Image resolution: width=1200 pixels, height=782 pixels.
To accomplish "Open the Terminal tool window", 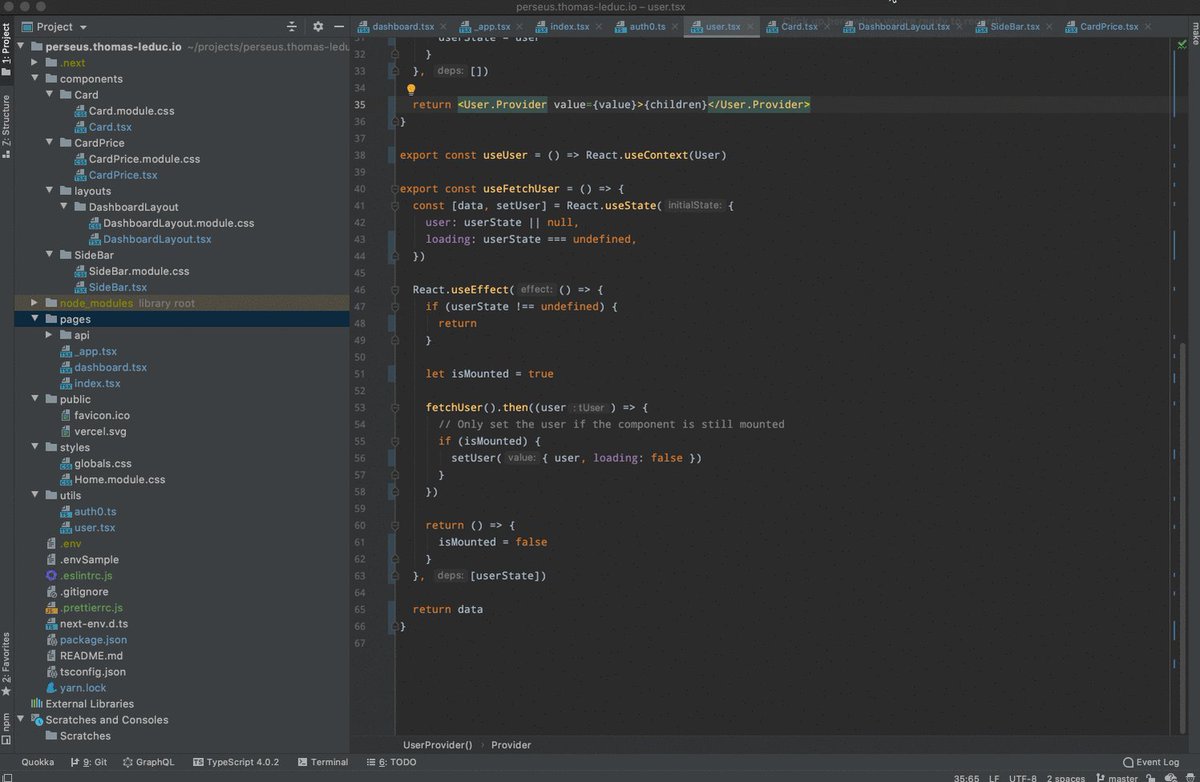I will tap(322, 762).
